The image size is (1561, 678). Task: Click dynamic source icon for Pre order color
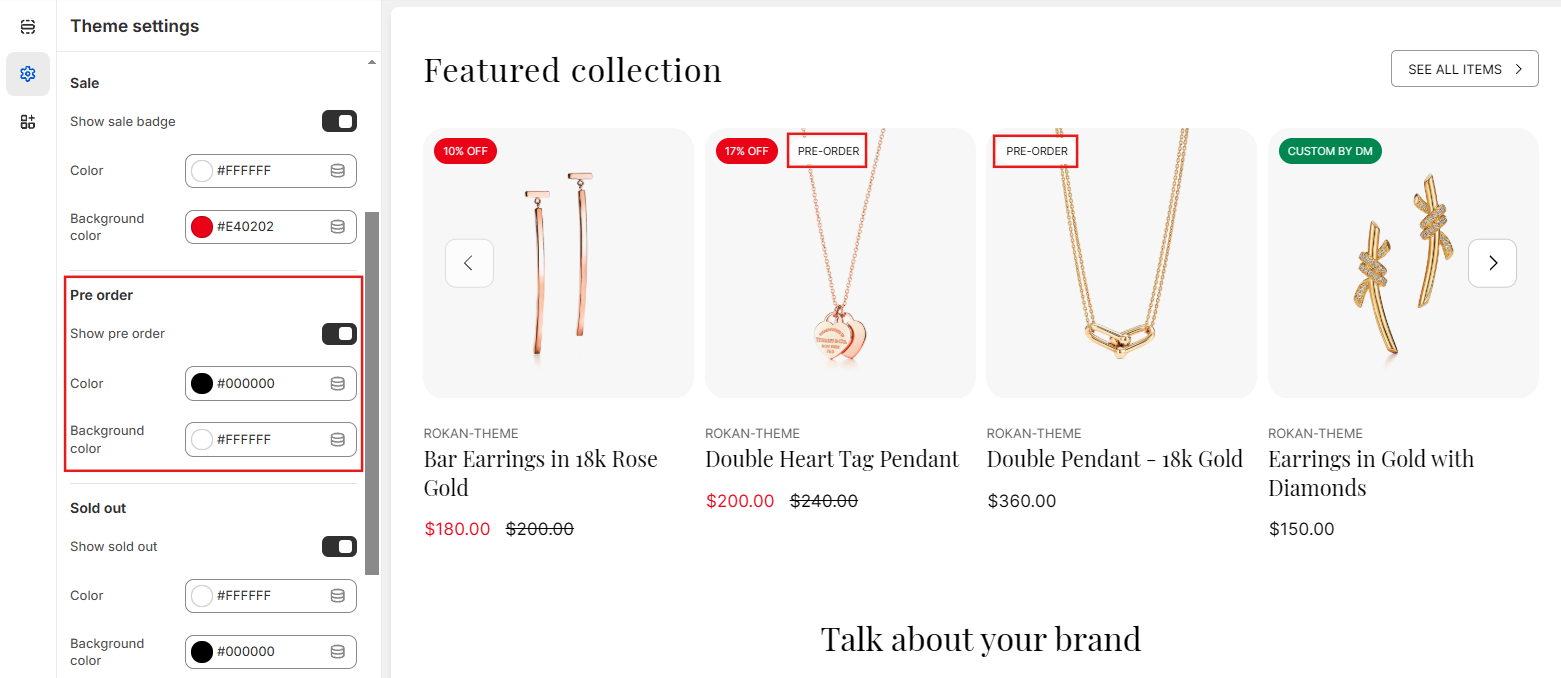(338, 384)
